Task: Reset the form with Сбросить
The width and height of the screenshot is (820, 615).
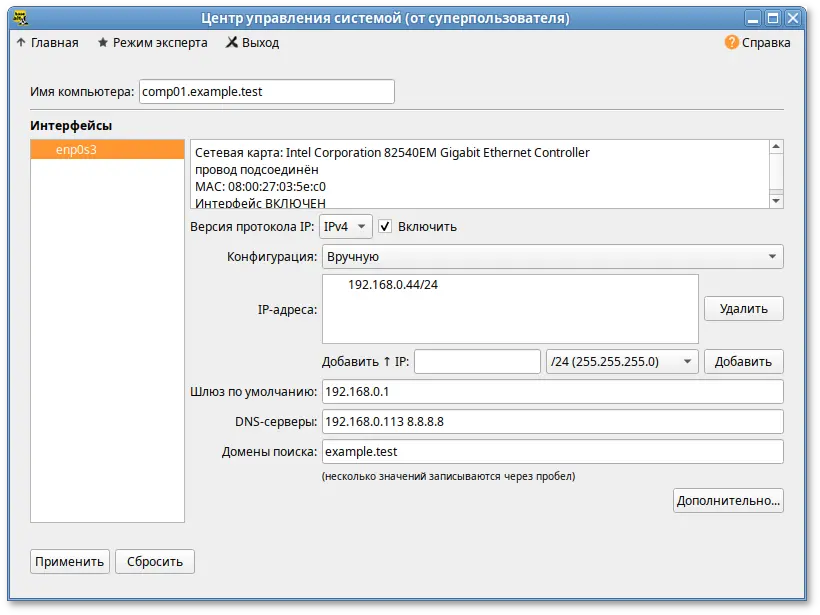Action: coord(154,561)
